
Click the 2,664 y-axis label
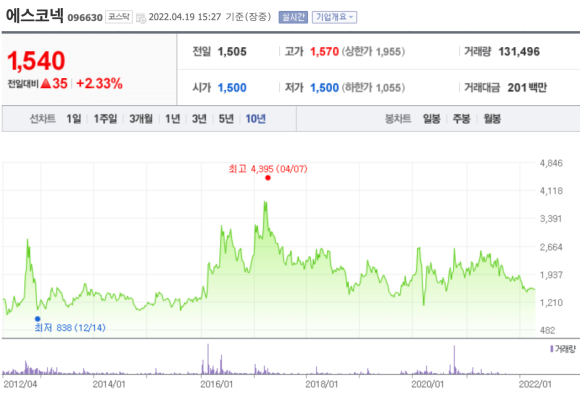click(551, 247)
